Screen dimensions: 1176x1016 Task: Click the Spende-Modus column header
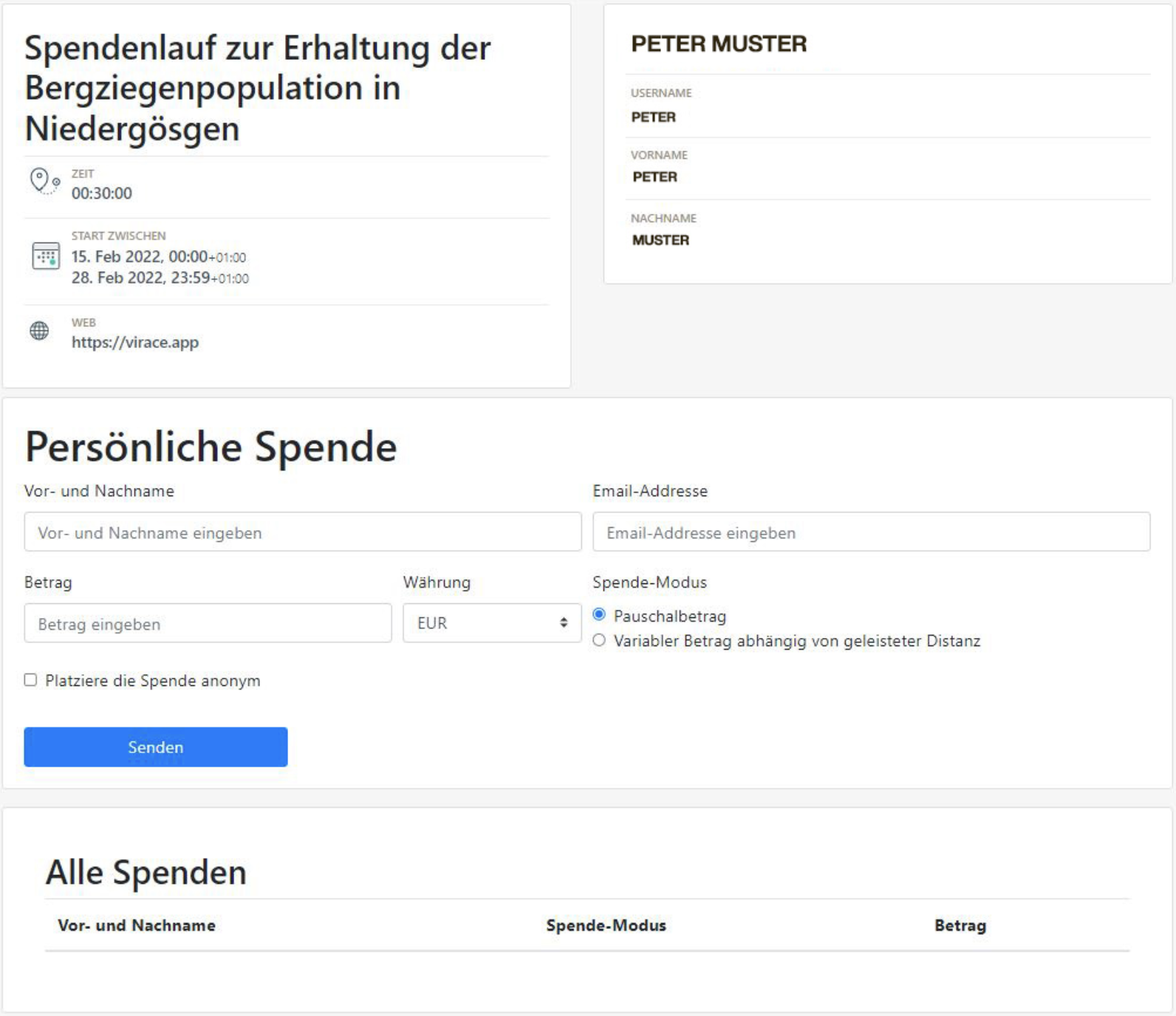[606, 925]
